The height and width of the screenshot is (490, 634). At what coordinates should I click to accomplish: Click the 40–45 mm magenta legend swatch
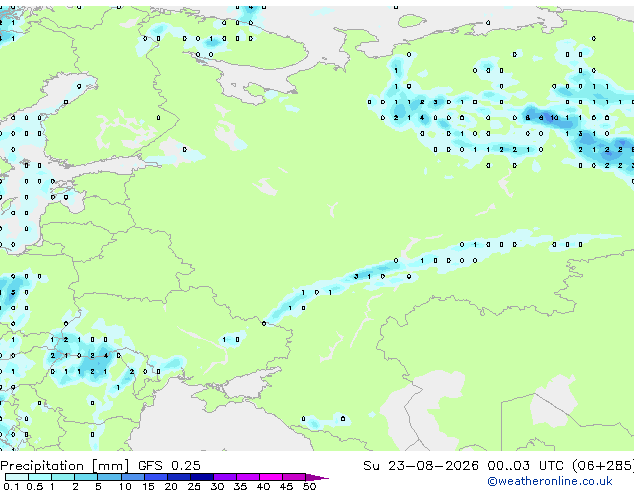[271, 477]
